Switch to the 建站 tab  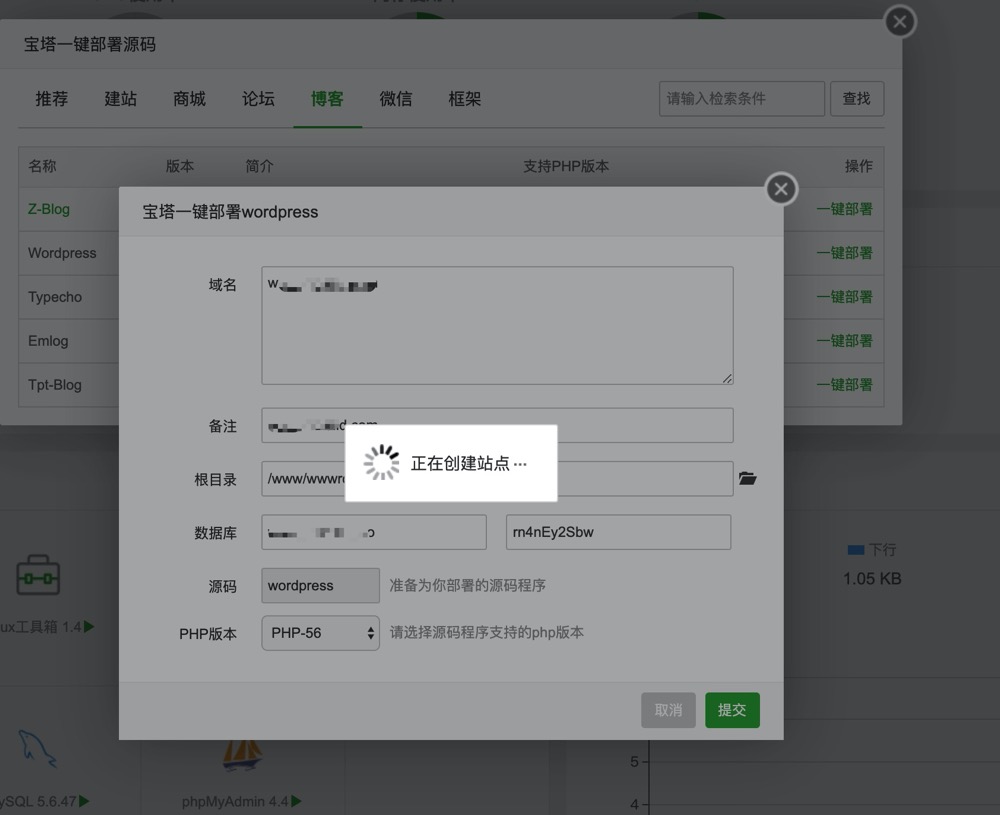[121, 99]
